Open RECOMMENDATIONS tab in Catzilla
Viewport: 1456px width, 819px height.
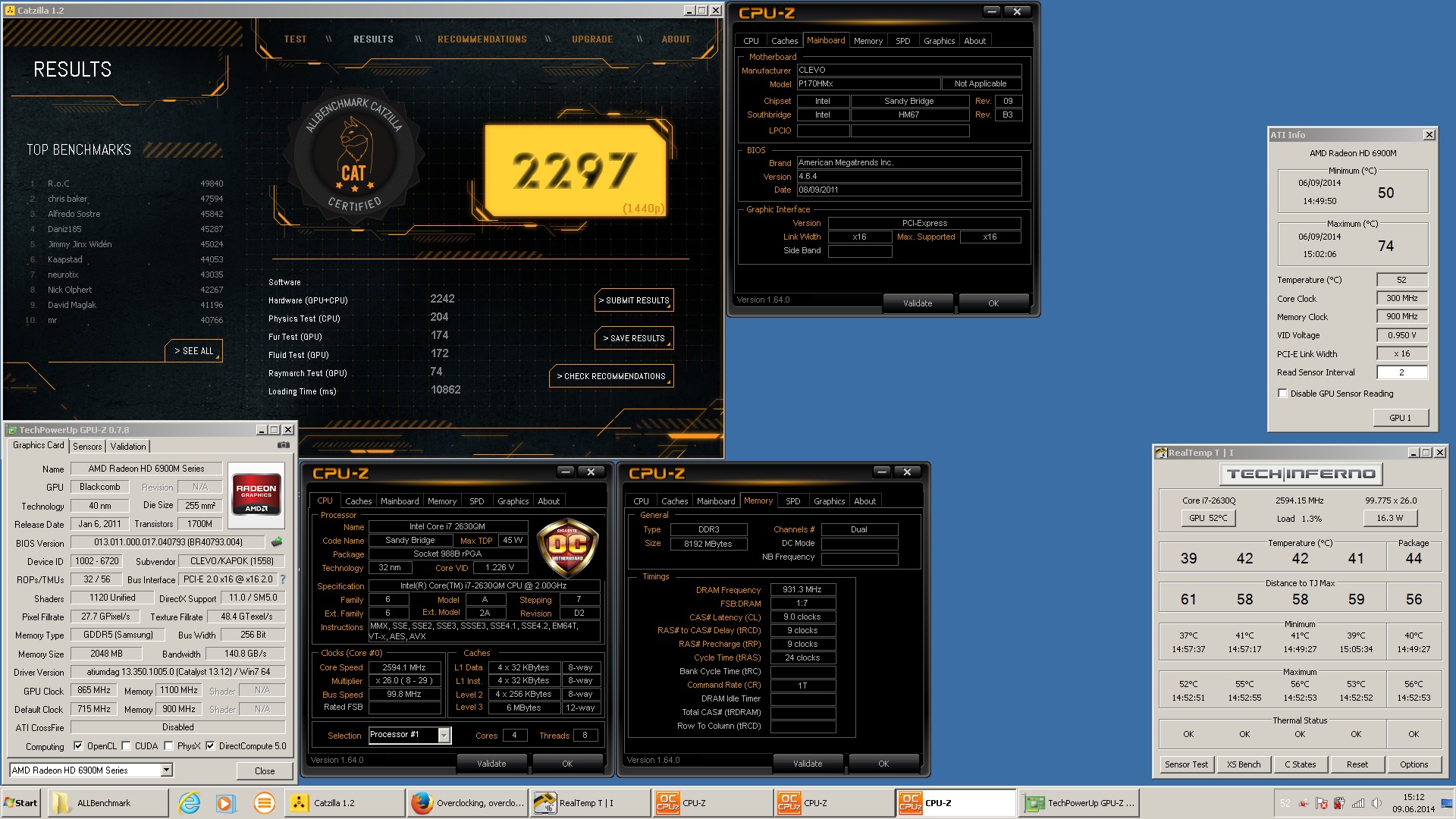point(482,39)
